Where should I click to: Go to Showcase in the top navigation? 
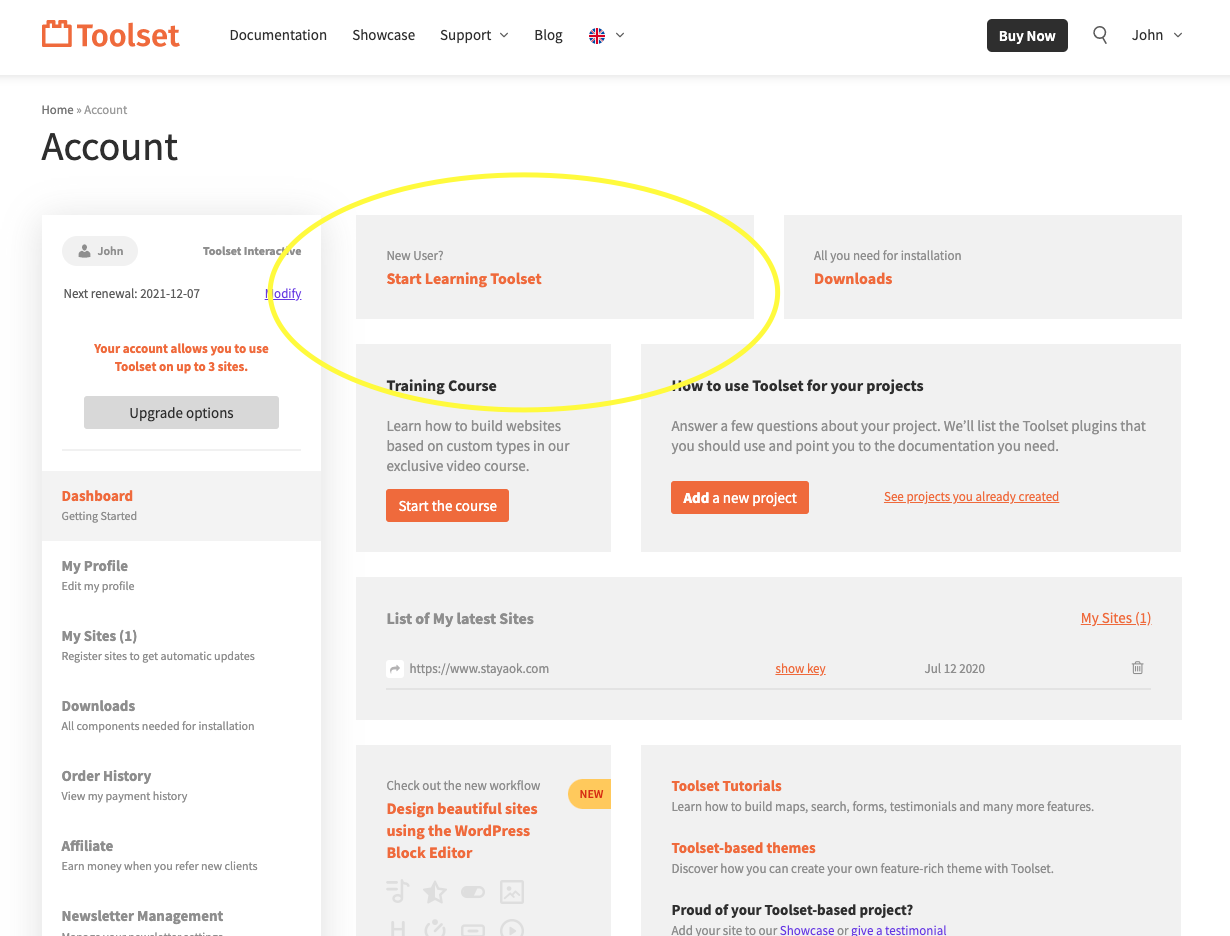click(383, 35)
